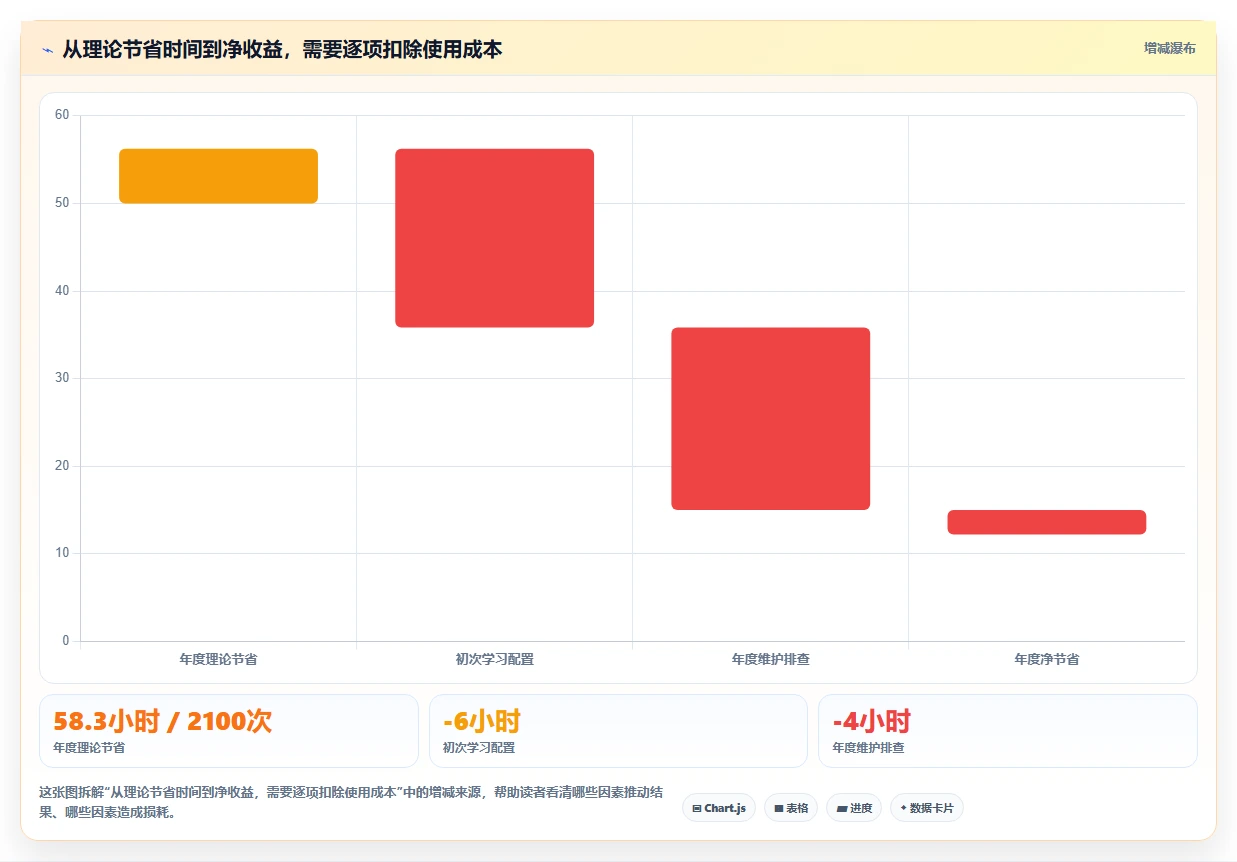Click the red 年度维护排查 bar
The image size is (1237, 862).
tap(770, 419)
